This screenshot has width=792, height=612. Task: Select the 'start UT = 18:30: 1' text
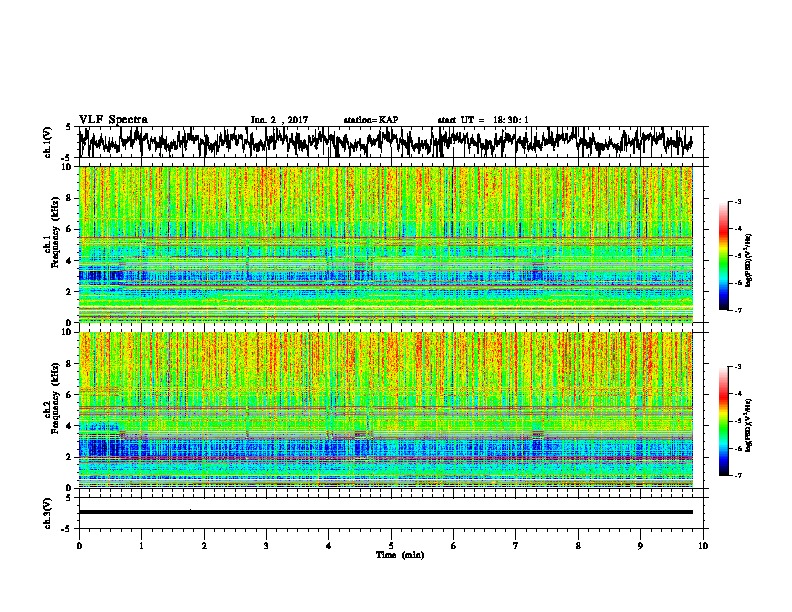pos(483,120)
